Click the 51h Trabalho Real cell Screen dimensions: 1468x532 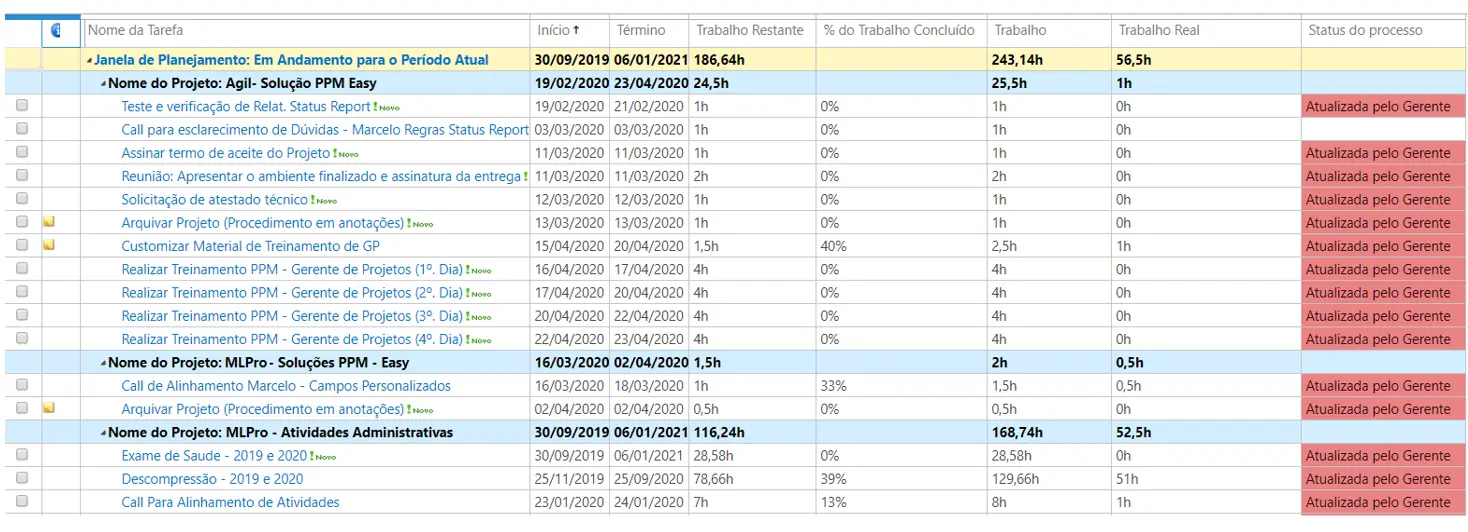point(1206,479)
